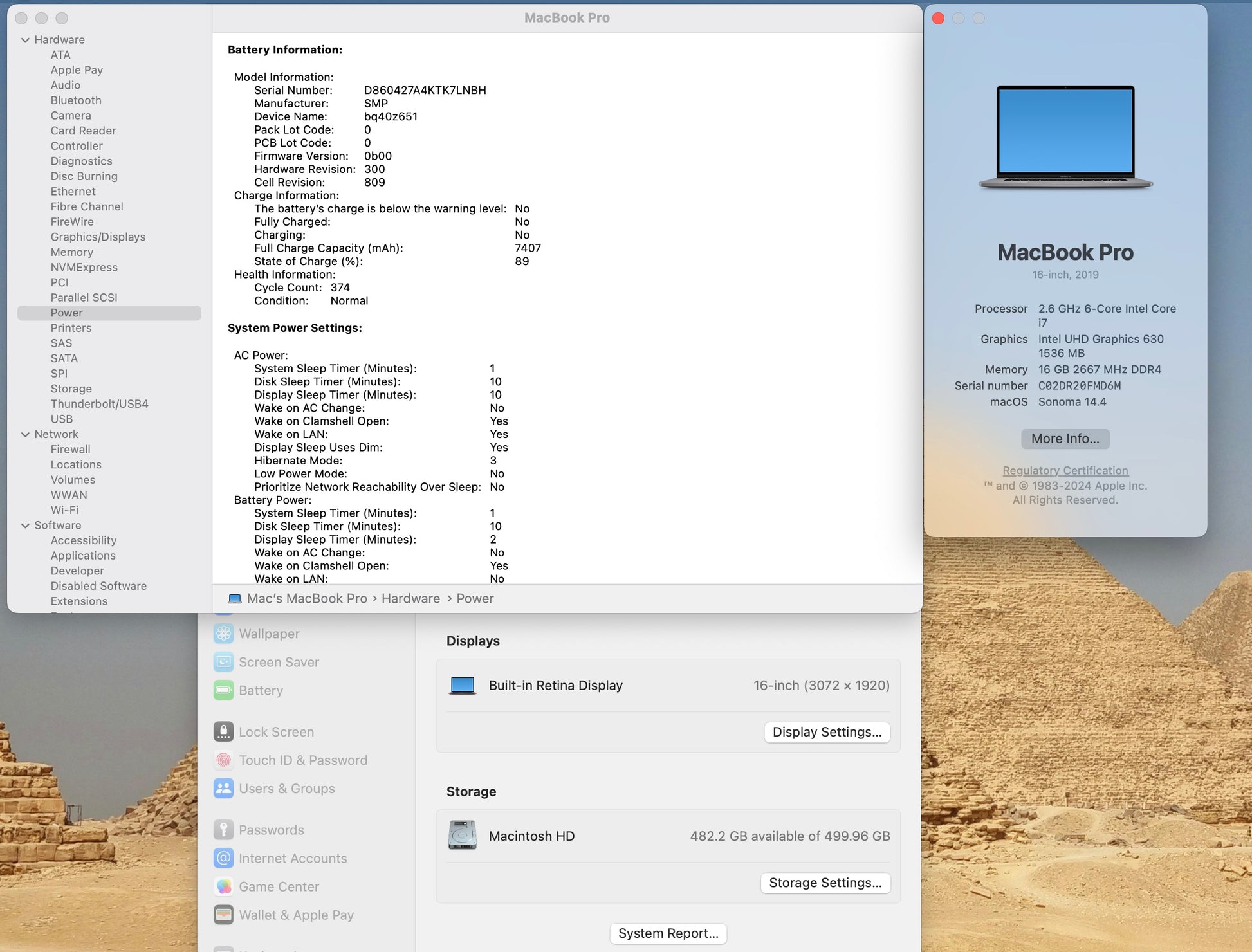Open the Battery settings icon
Screen dimensions: 1252x952
tap(223, 690)
